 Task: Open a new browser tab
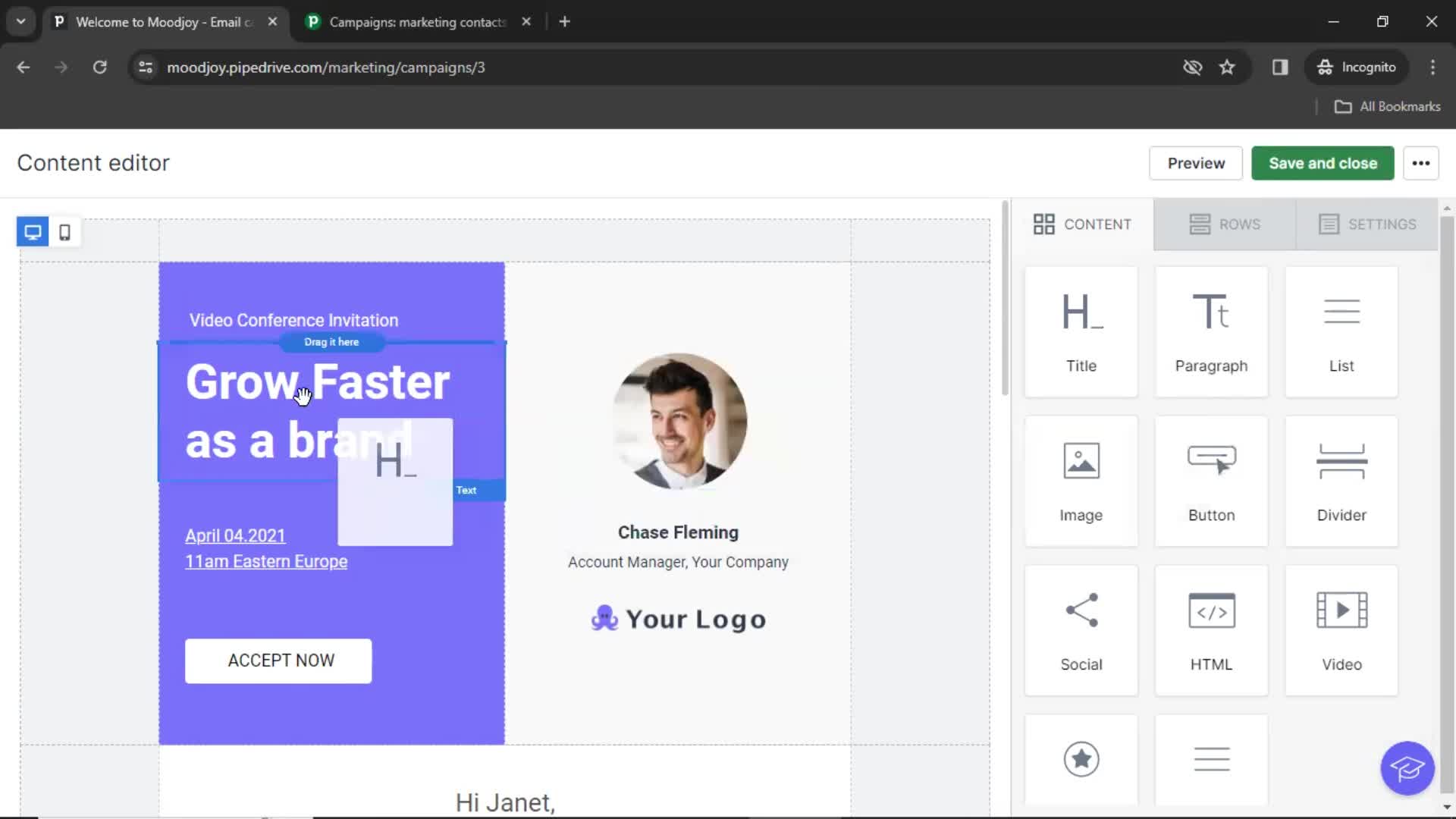(x=564, y=22)
